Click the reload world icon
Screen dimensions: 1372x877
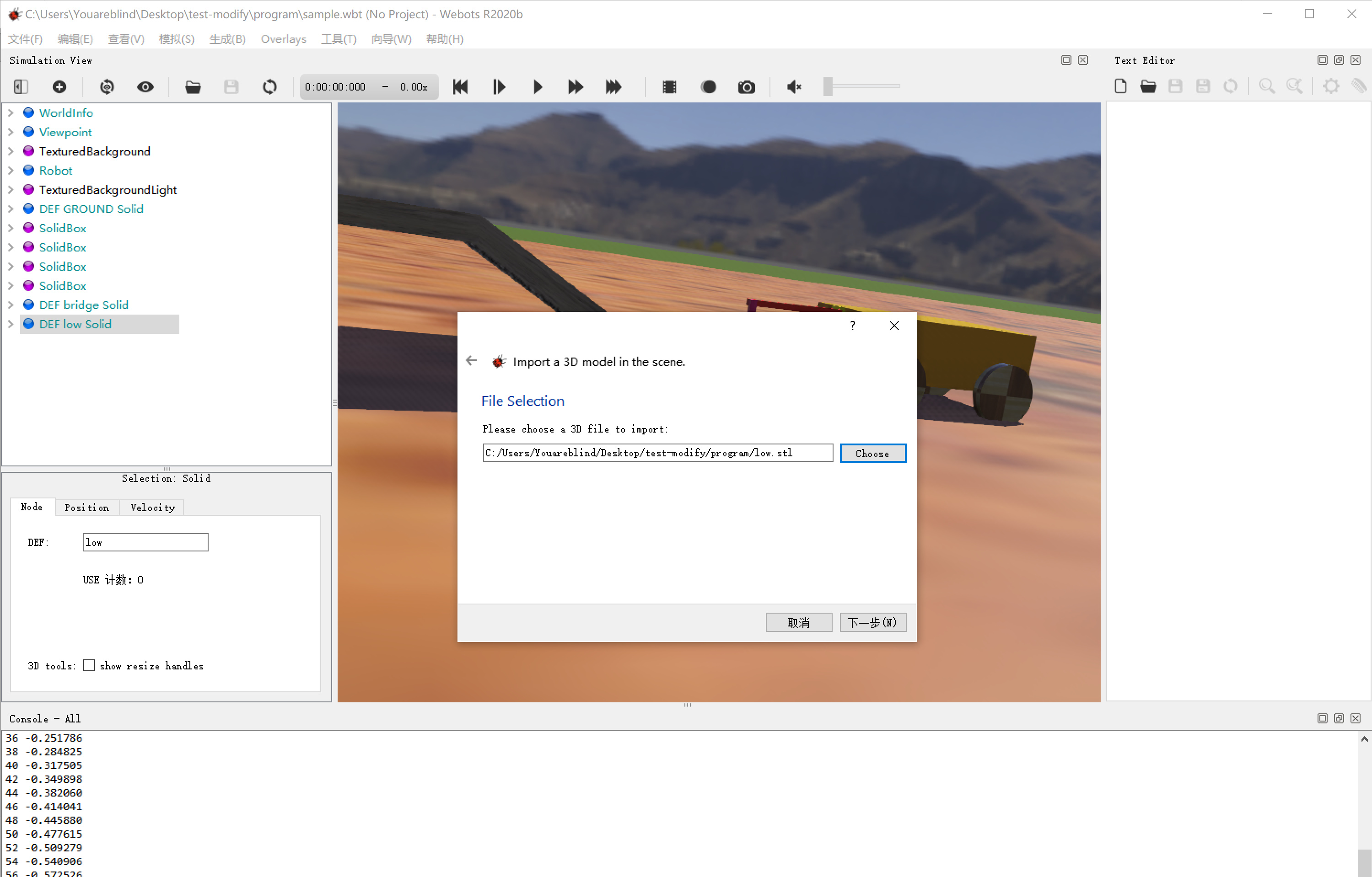tap(269, 86)
